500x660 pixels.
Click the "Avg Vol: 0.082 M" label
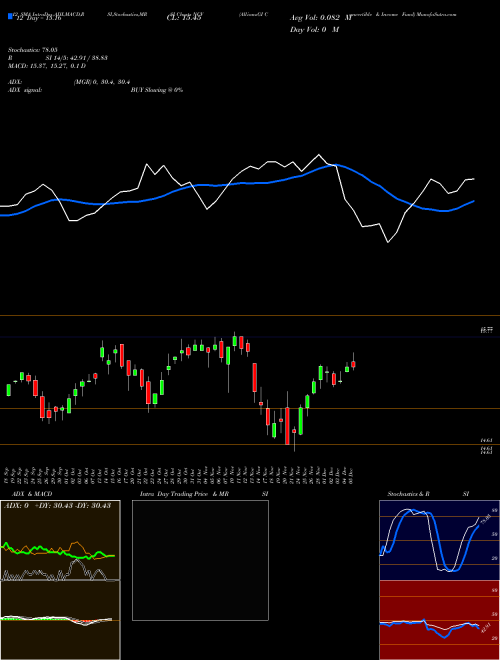pos(321,18)
